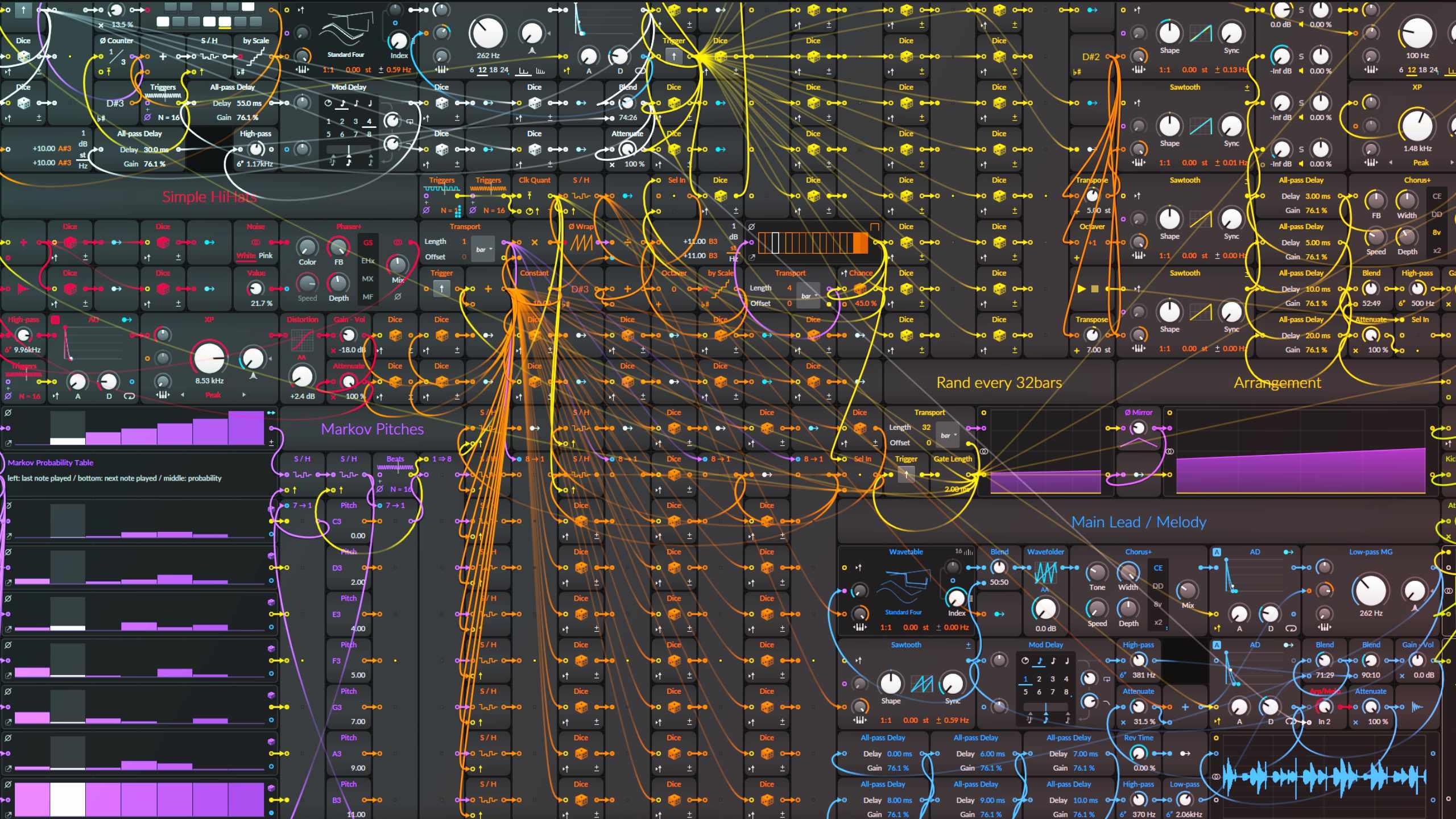
Task: Click the red dice icon in the hi-hat section
Action: [x=70, y=242]
